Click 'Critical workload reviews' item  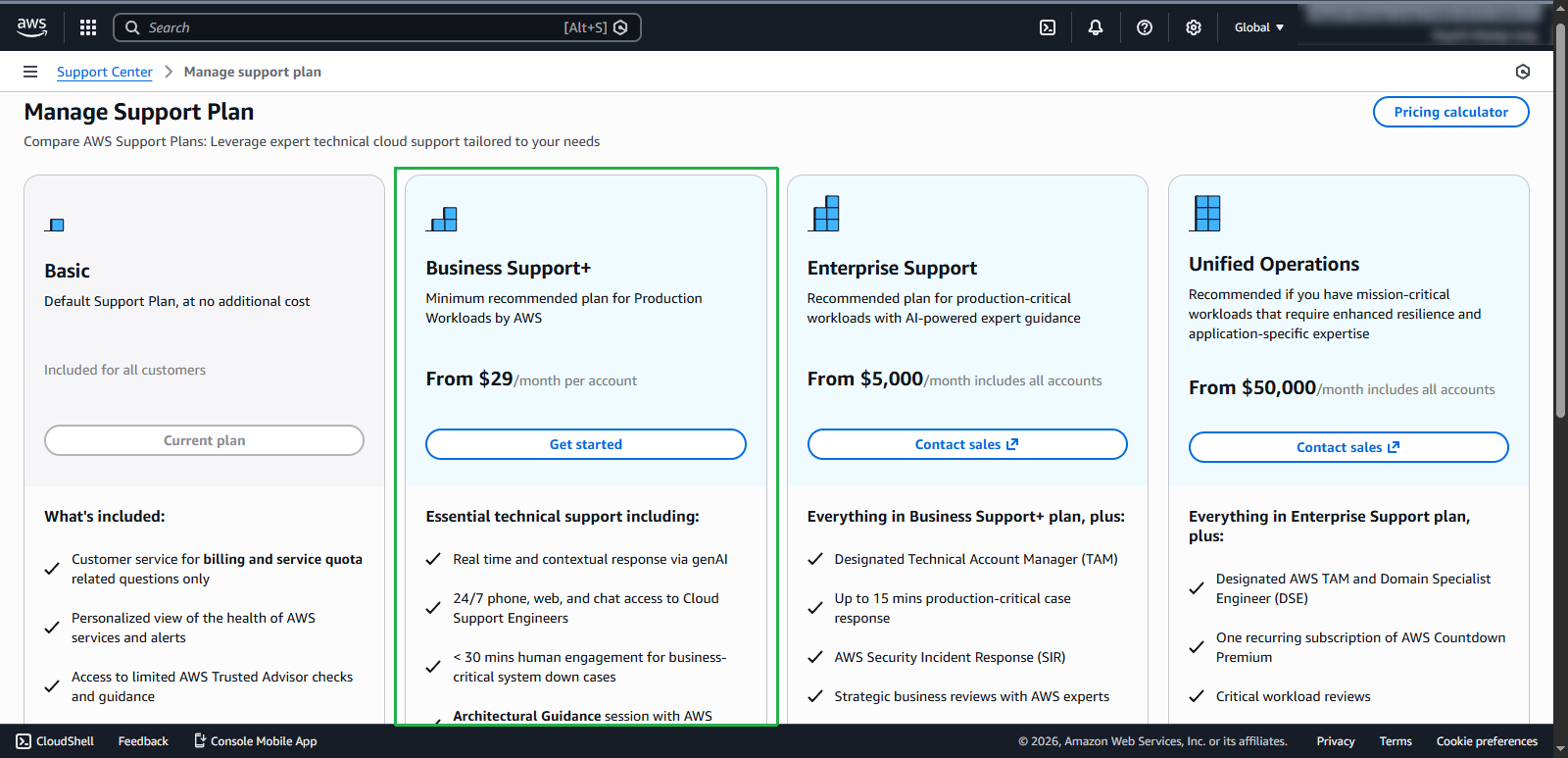[x=1294, y=696]
